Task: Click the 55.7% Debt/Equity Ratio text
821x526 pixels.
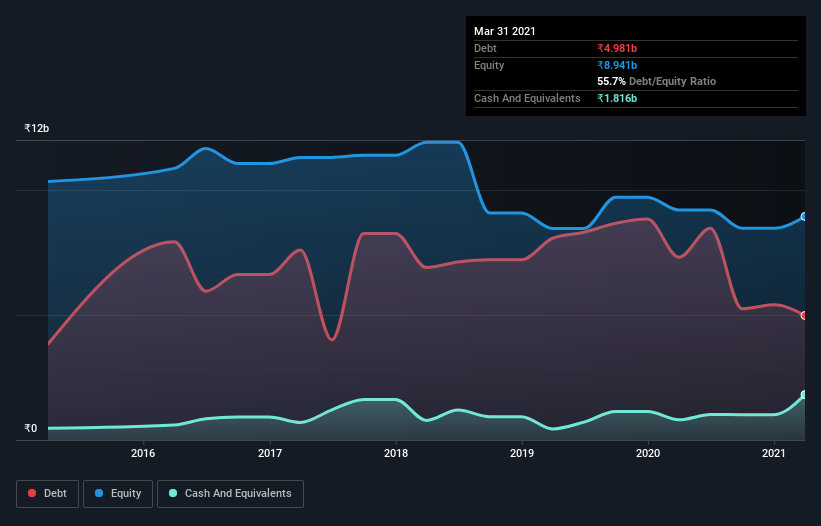Action: click(657, 81)
